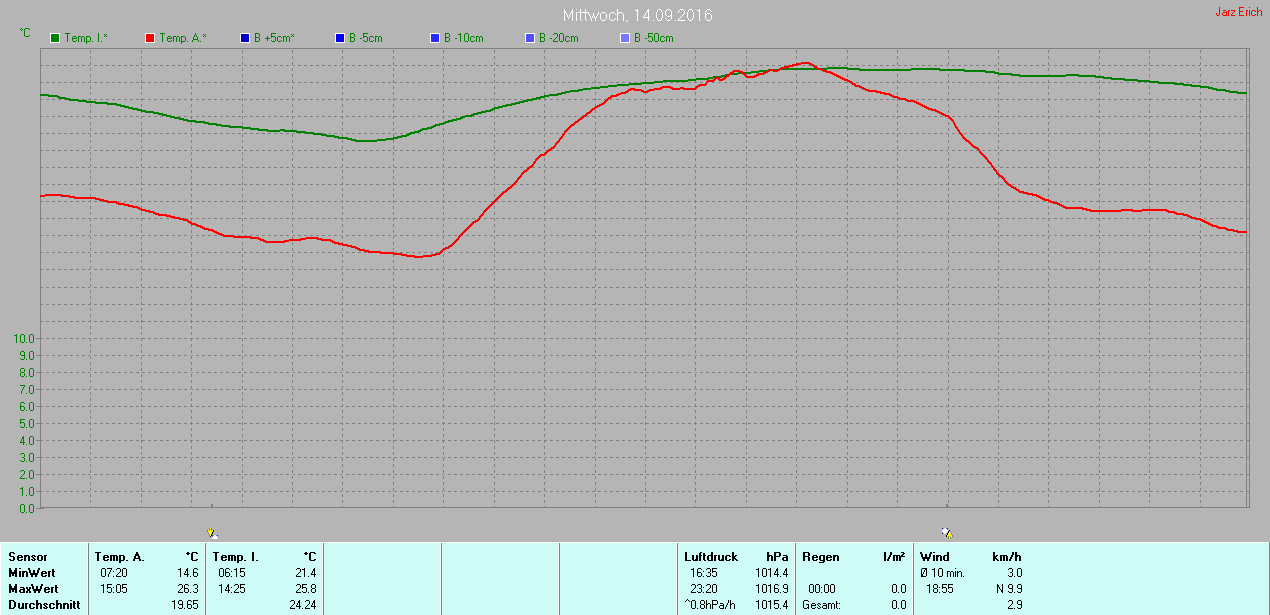
Task: Click the 'hPa' pressure unit header
Action: pos(777,557)
